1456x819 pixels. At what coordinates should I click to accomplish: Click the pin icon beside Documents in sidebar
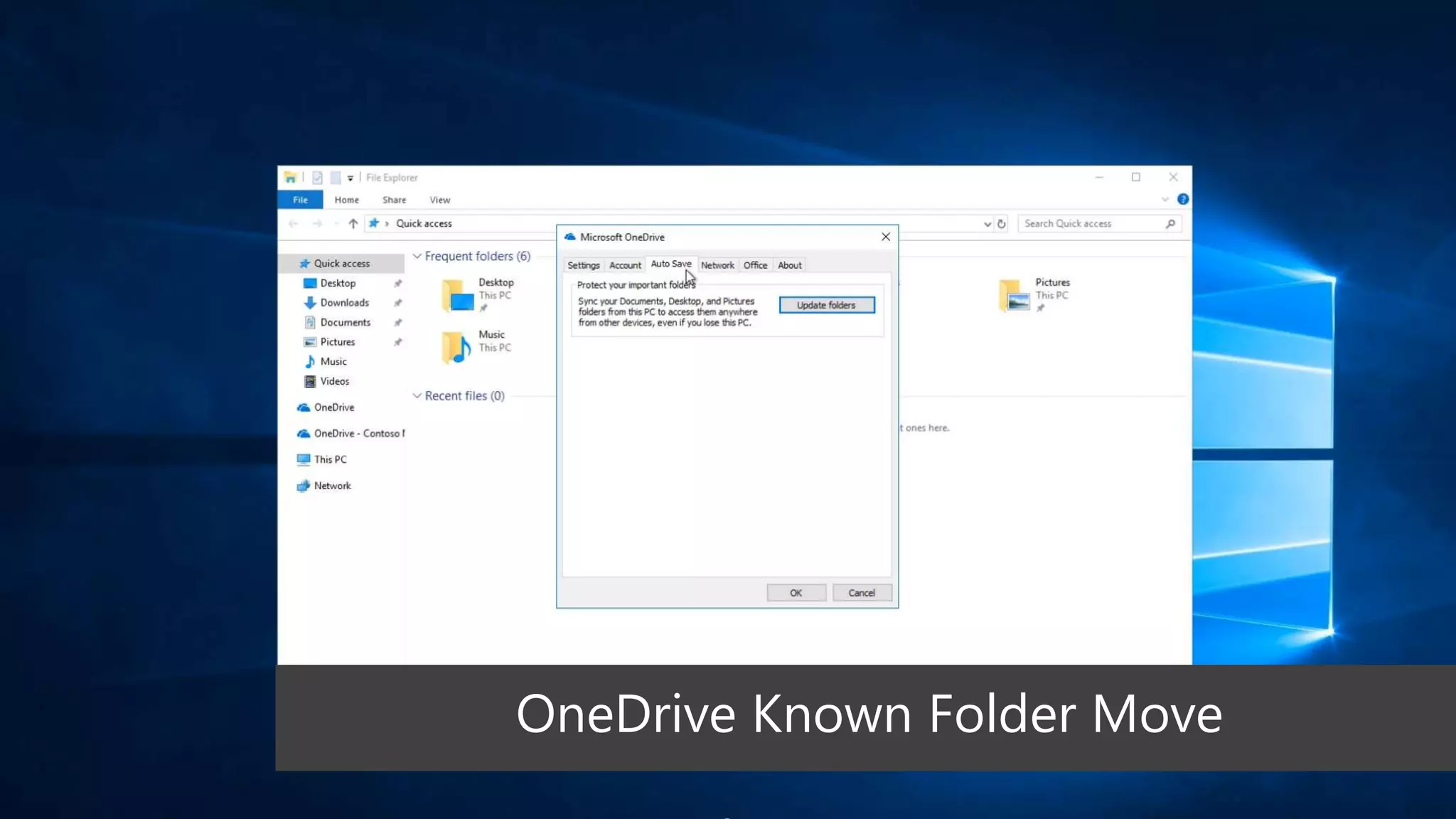coord(398,323)
